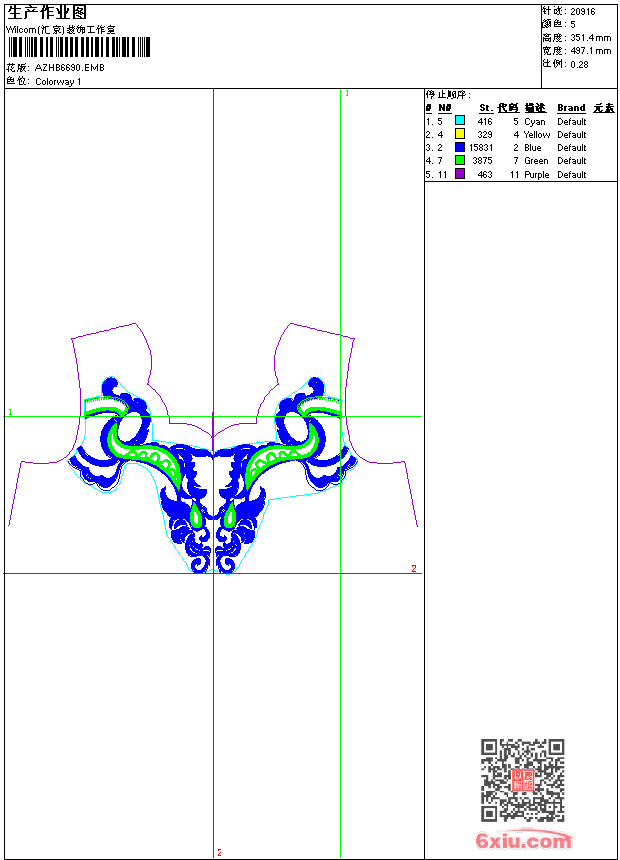Click the Yellow color swatch in stop sequence

point(460,133)
